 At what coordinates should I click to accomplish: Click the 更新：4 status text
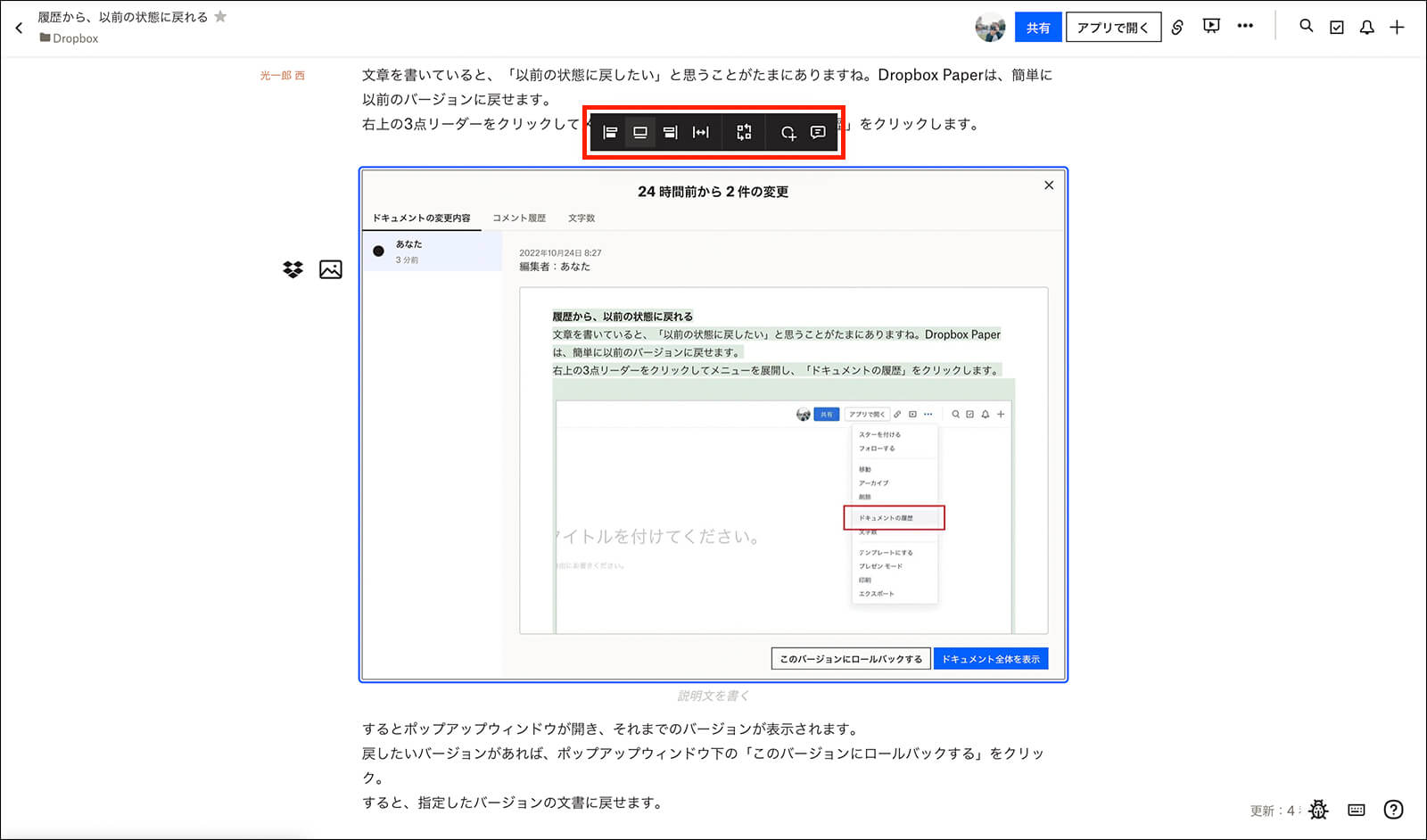[1273, 811]
